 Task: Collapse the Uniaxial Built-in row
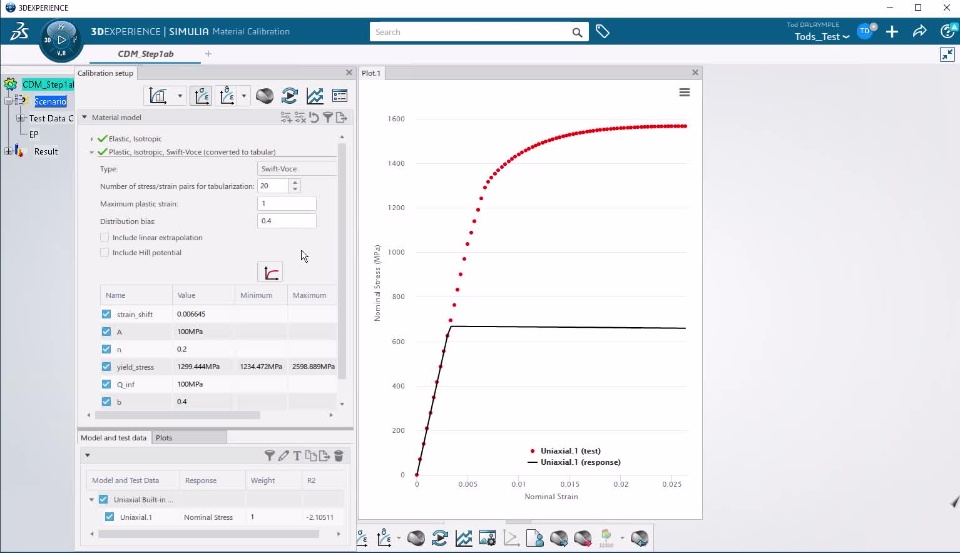point(92,499)
